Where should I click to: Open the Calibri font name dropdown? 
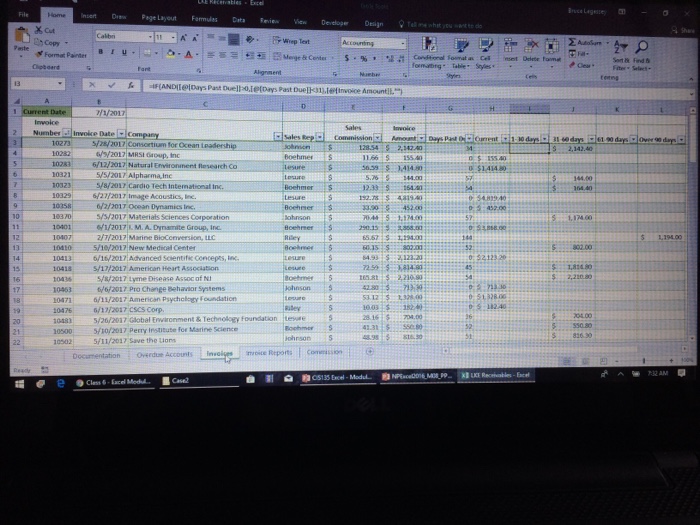150,37
